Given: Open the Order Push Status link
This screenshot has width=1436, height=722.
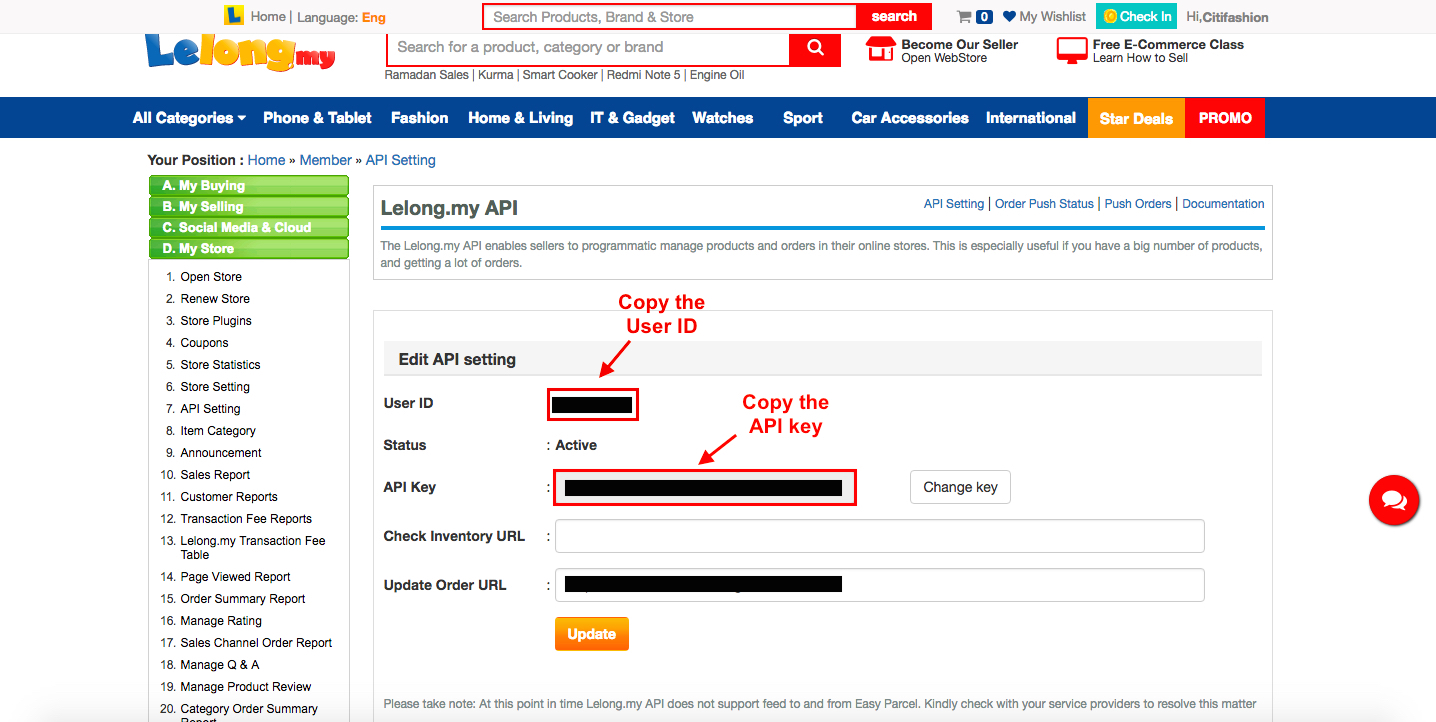Looking at the screenshot, I should pos(1044,204).
